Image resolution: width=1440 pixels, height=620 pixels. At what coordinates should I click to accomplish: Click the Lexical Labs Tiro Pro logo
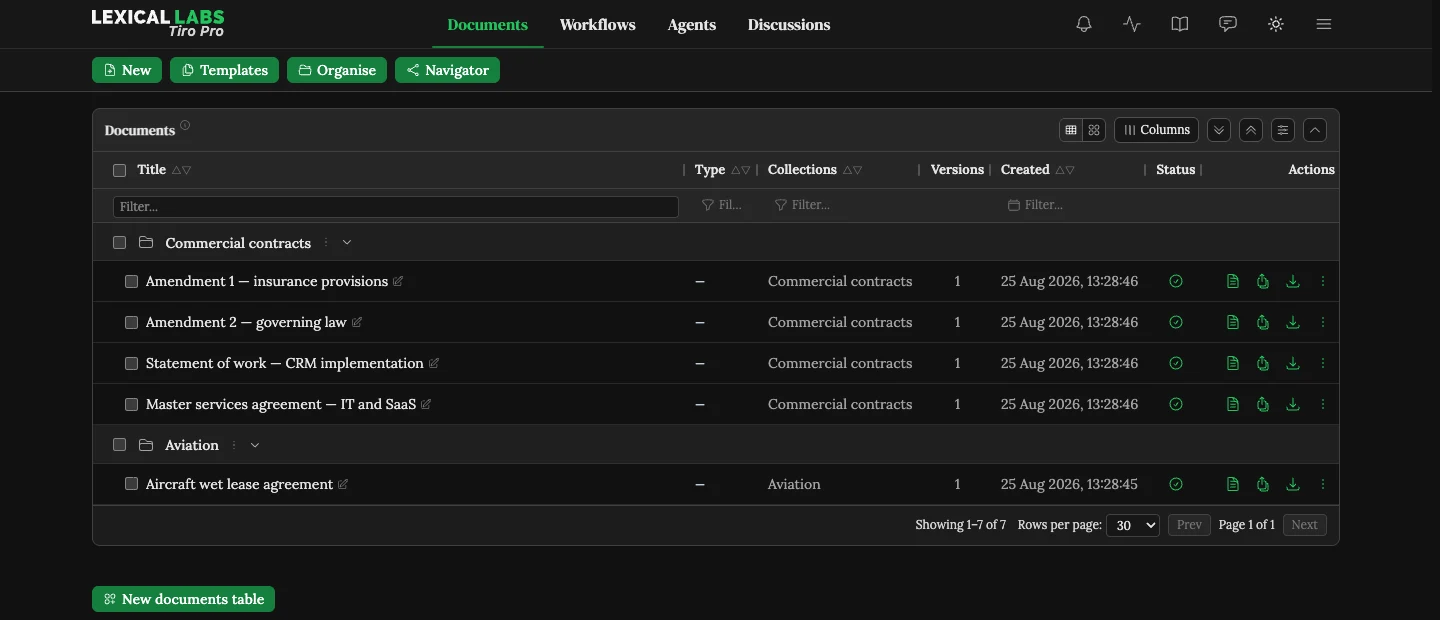[x=158, y=23]
